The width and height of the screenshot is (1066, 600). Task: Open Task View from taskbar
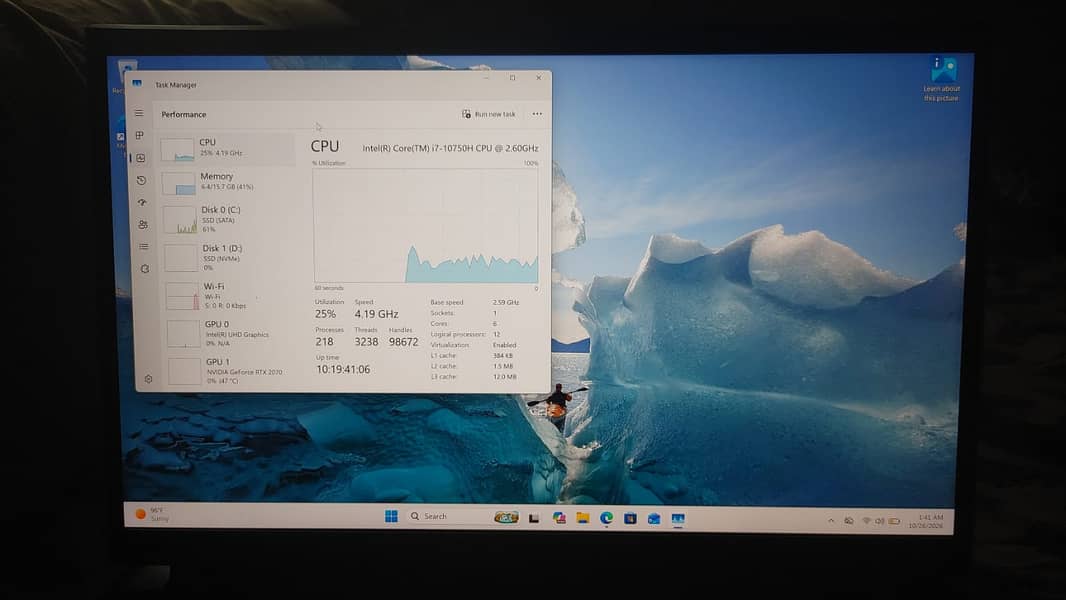pos(534,518)
